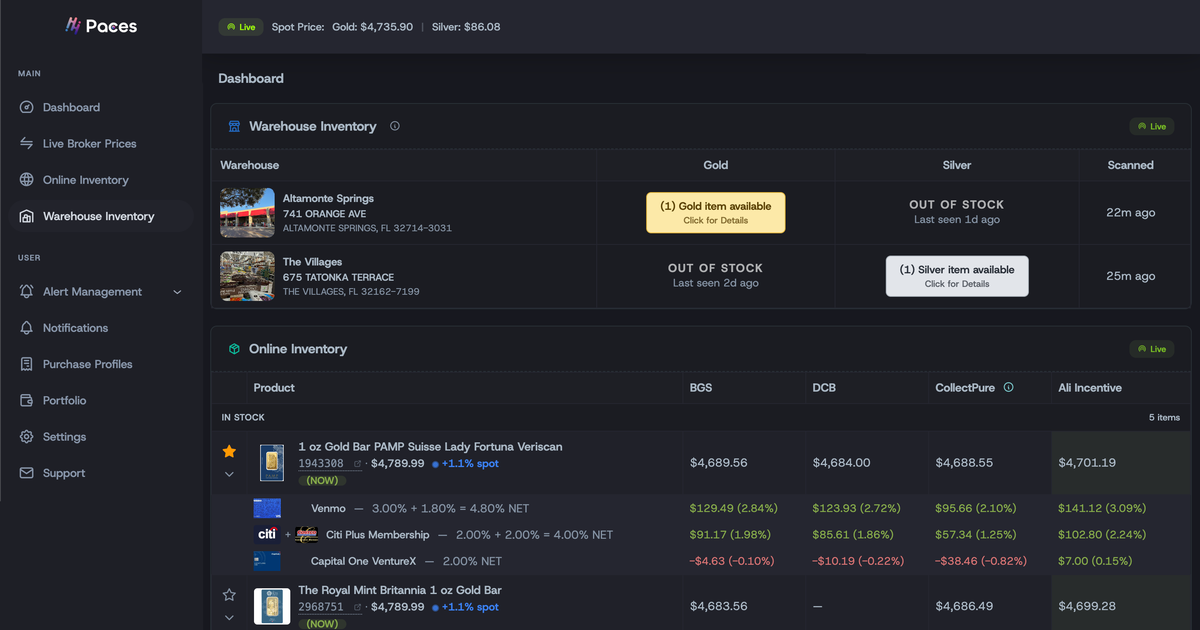Click the Royal Mint Britannia bar thumbnail
The height and width of the screenshot is (630, 1200).
(272, 607)
